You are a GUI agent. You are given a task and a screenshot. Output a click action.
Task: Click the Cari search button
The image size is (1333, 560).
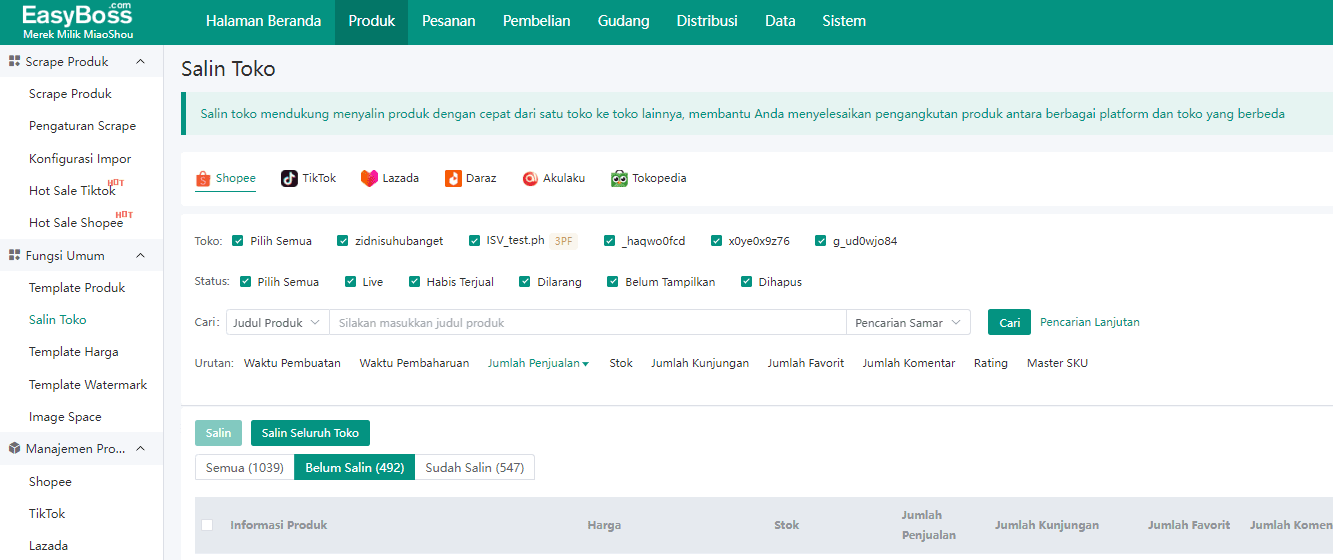[x=1009, y=322]
